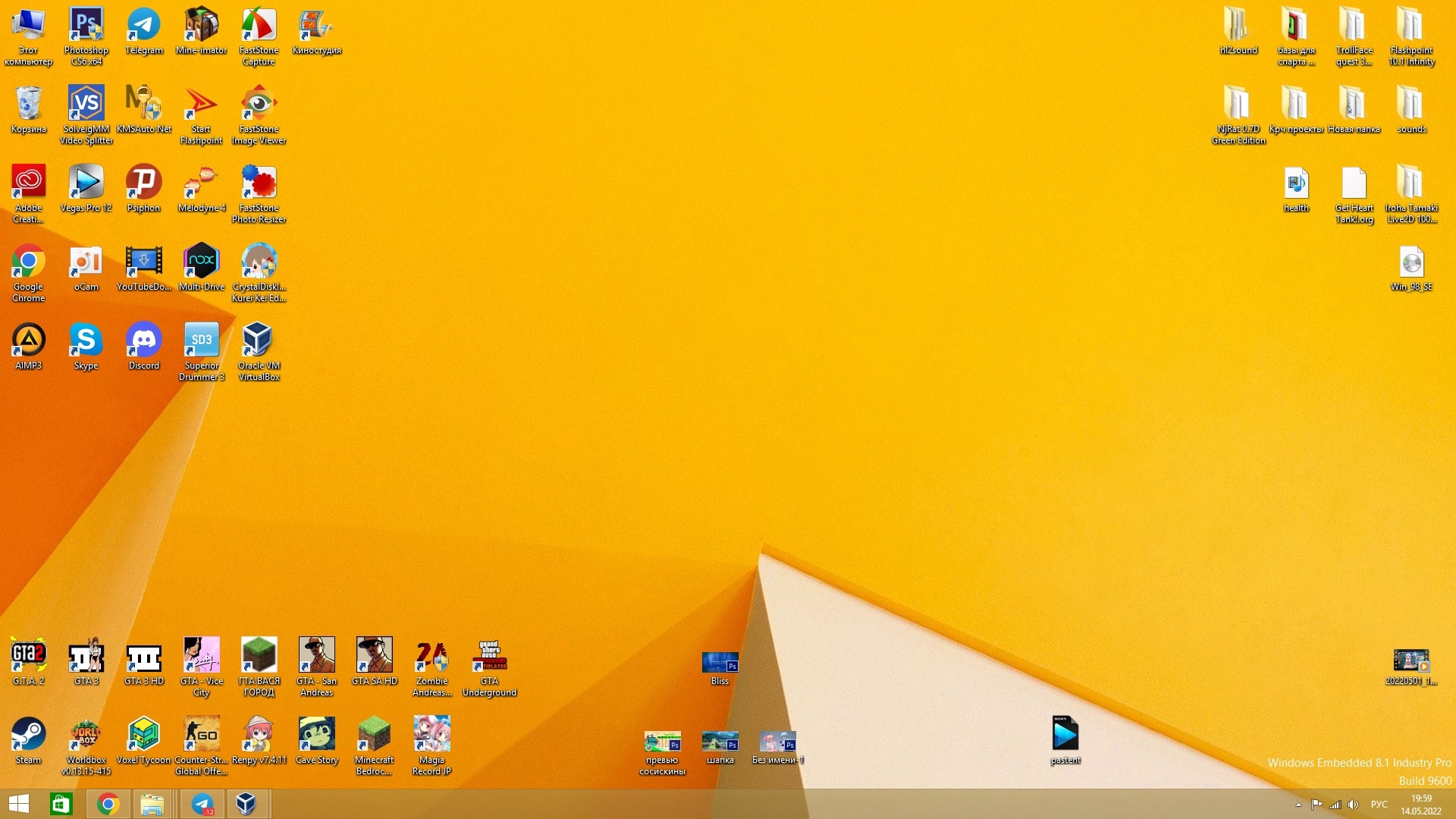Viewport: 1456px width, 819px height.
Task: Click the Psiphon desktop icon
Action: (x=143, y=184)
